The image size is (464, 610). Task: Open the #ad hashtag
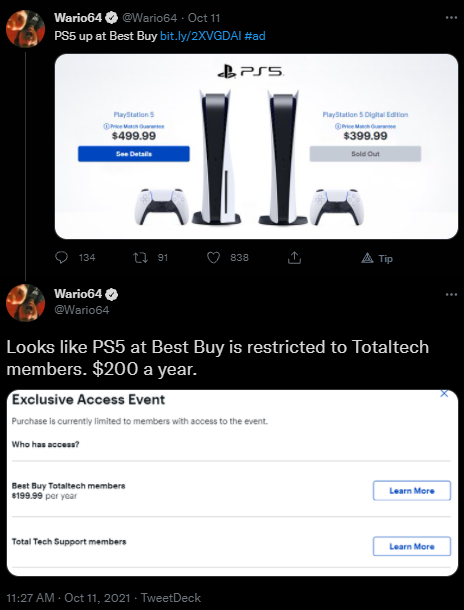tap(255, 36)
